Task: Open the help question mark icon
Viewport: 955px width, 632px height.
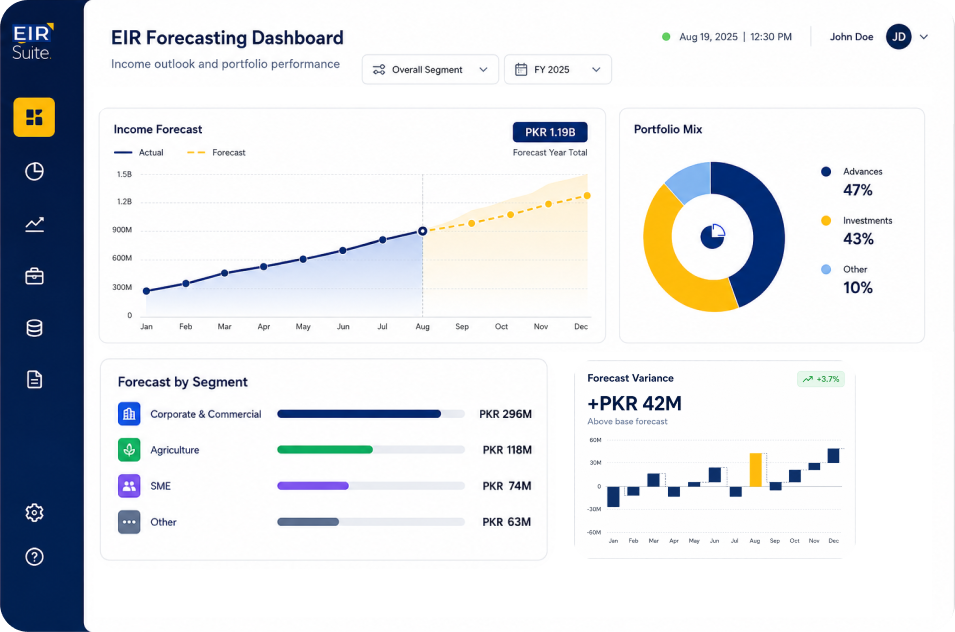Action: [x=34, y=557]
